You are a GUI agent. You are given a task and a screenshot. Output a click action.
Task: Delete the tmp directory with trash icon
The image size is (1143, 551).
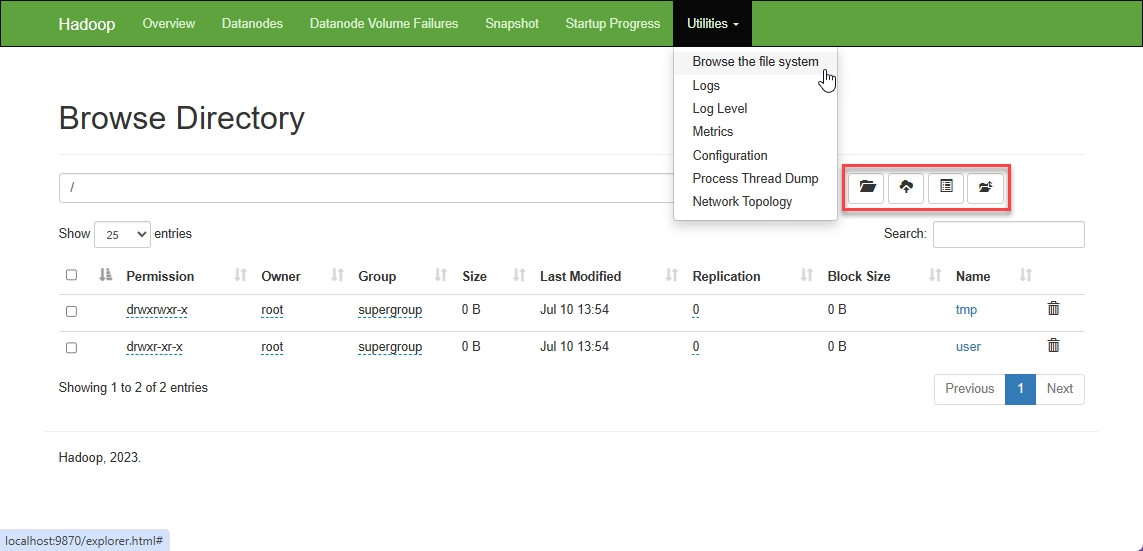1053,309
